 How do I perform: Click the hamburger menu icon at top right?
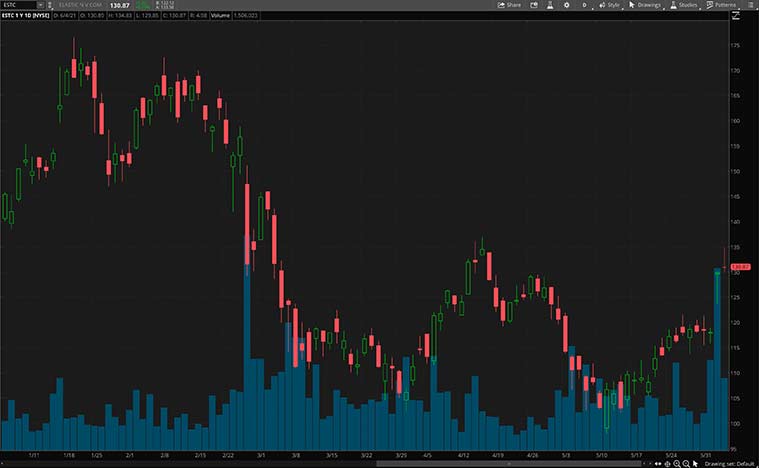coord(751,5)
